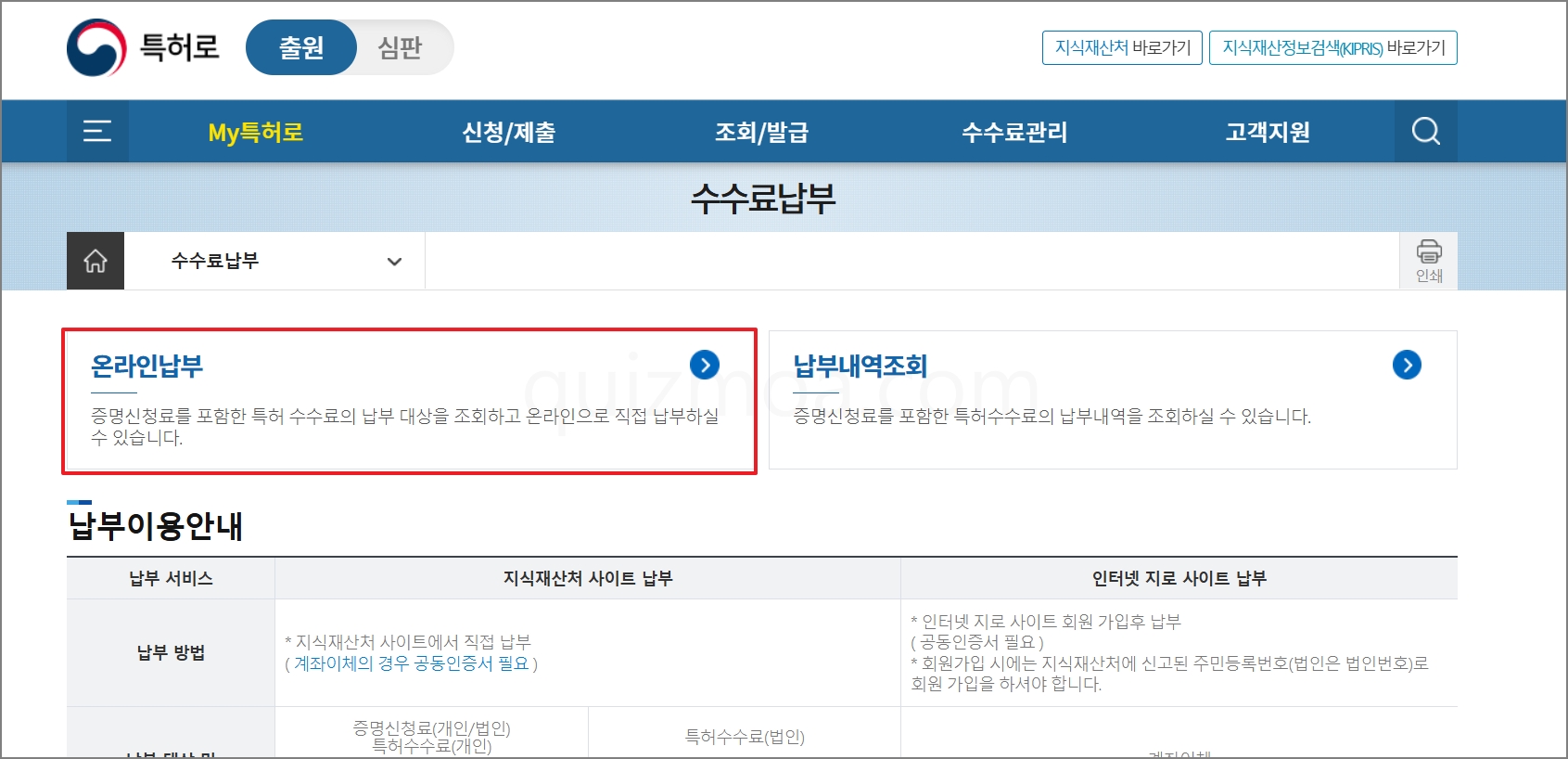The width and height of the screenshot is (1568, 759).
Task: Click the 계좌이체의 경우 공동인증서 필요 link
Action: click(x=412, y=663)
